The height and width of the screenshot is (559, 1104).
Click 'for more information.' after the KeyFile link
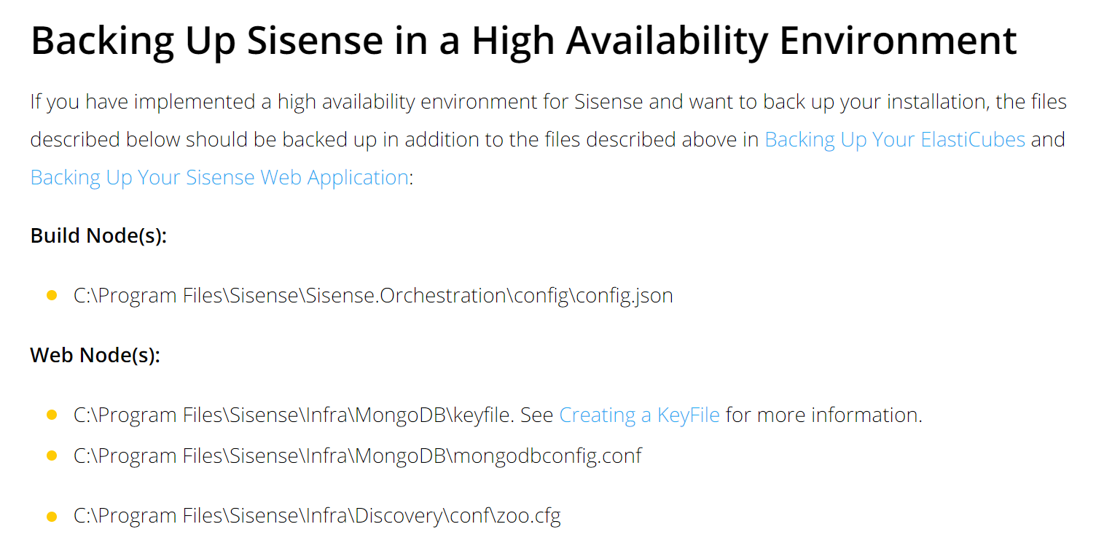[x=824, y=415]
